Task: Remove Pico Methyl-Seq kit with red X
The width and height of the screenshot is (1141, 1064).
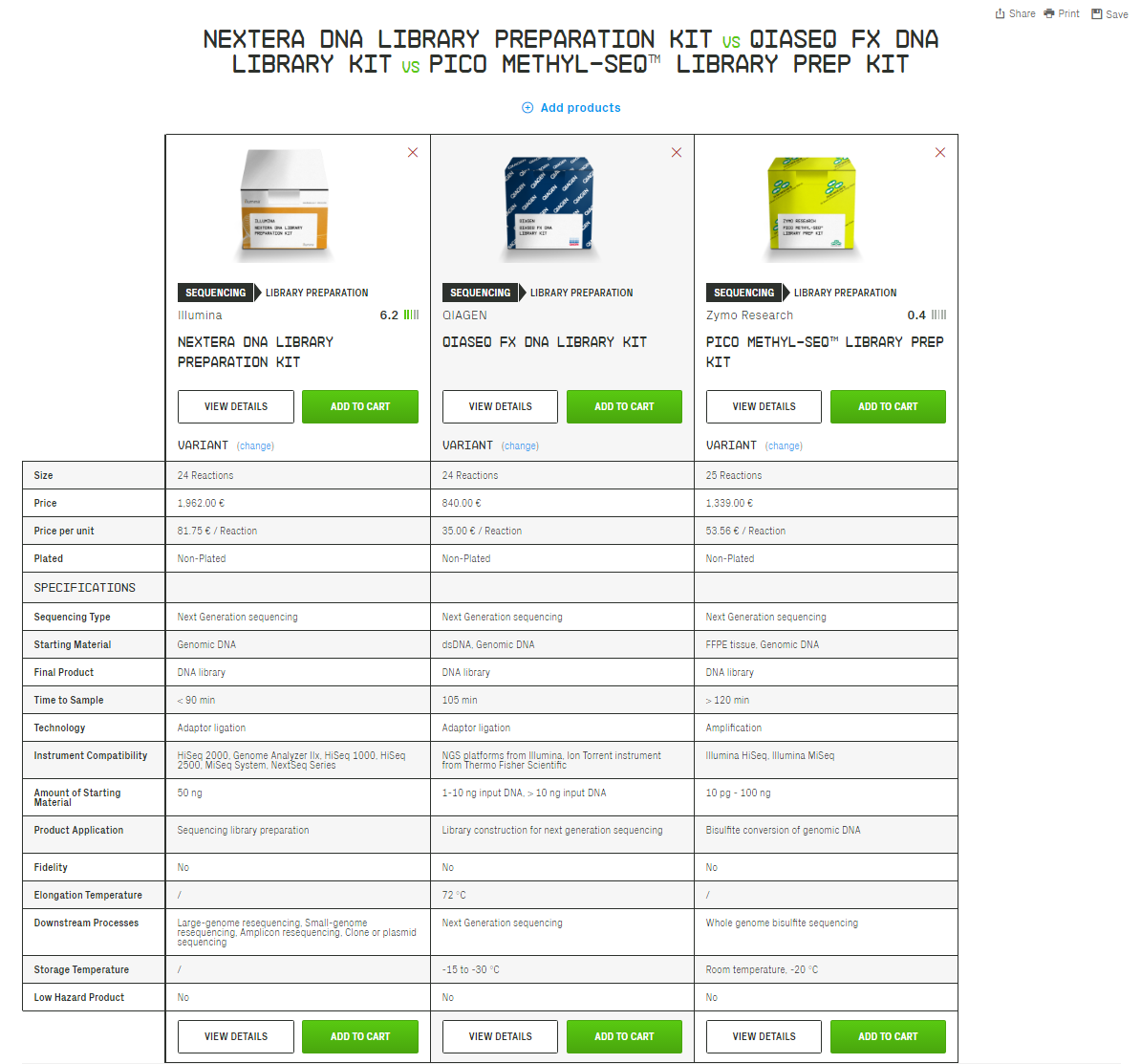Action: coord(940,152)
